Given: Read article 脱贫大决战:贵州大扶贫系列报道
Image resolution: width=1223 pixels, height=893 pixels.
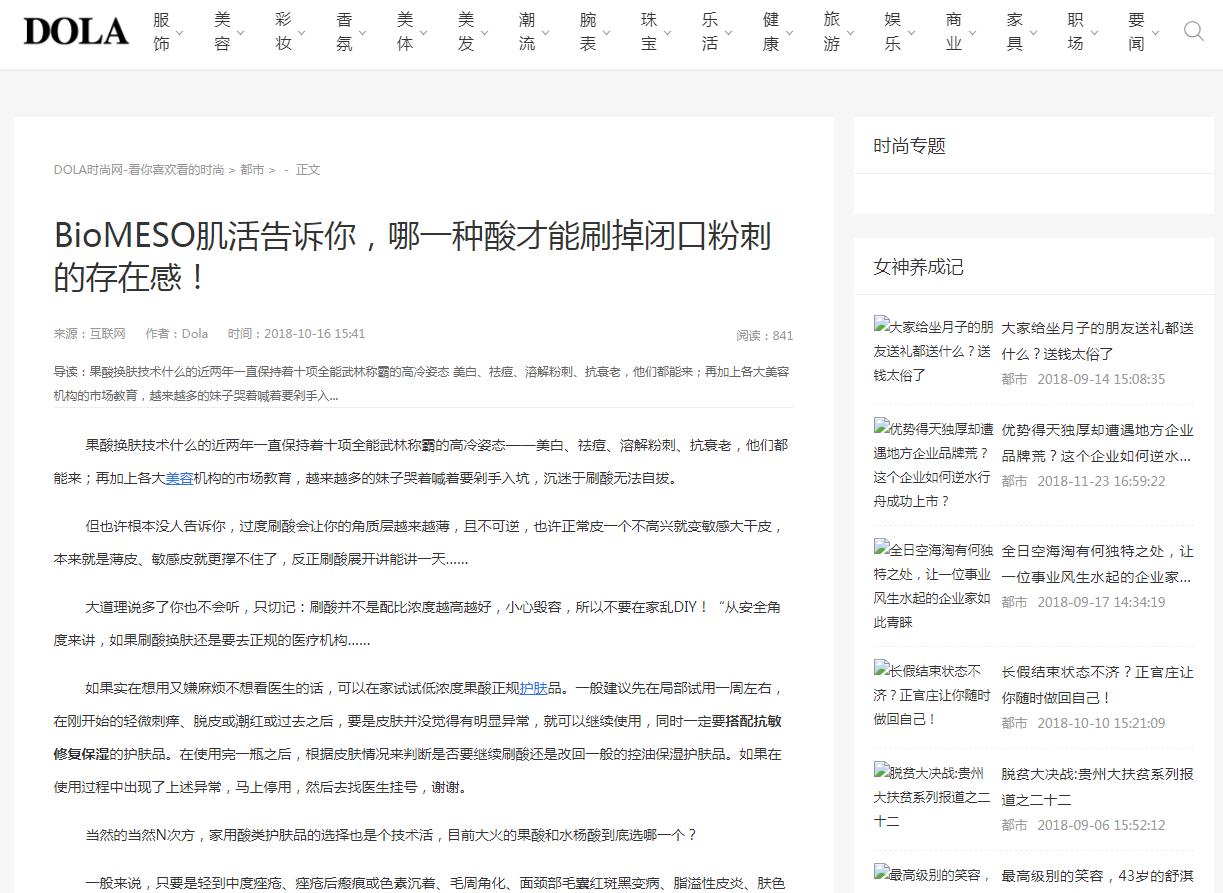Looking at the screenshot, I should (x=1098, y=787).
